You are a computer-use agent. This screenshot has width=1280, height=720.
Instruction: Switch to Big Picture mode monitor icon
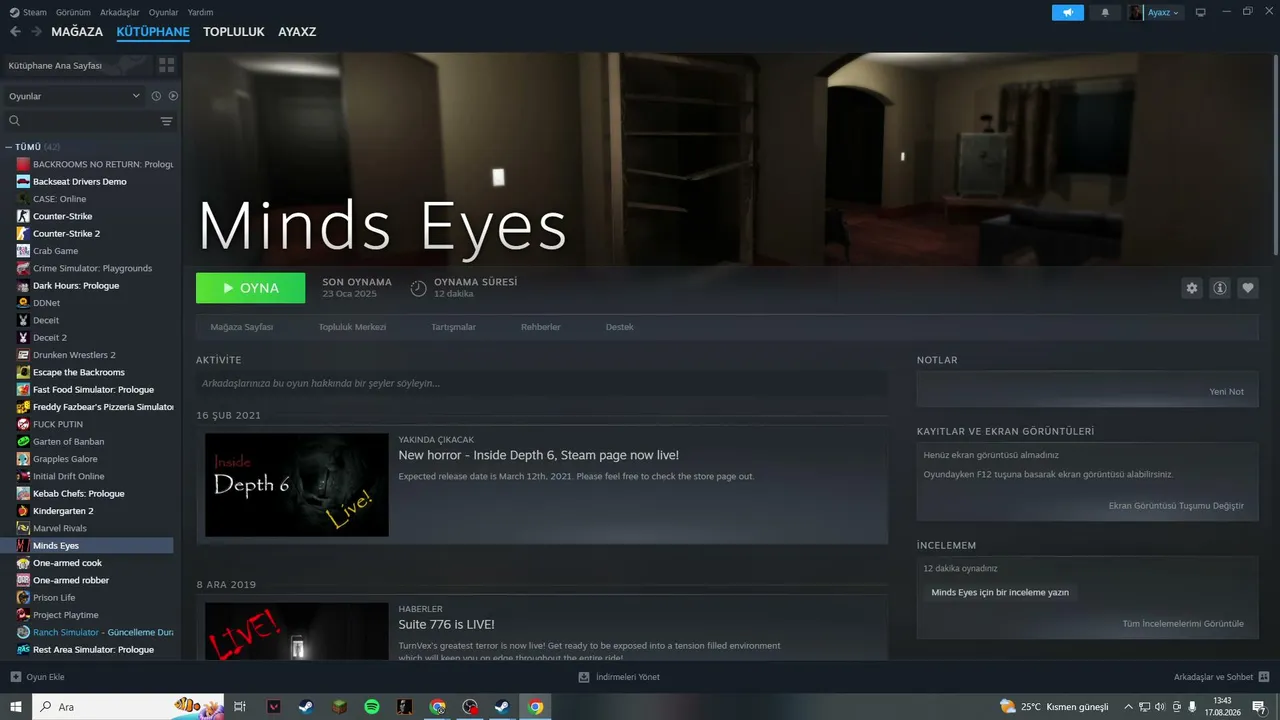[1200, 12]
